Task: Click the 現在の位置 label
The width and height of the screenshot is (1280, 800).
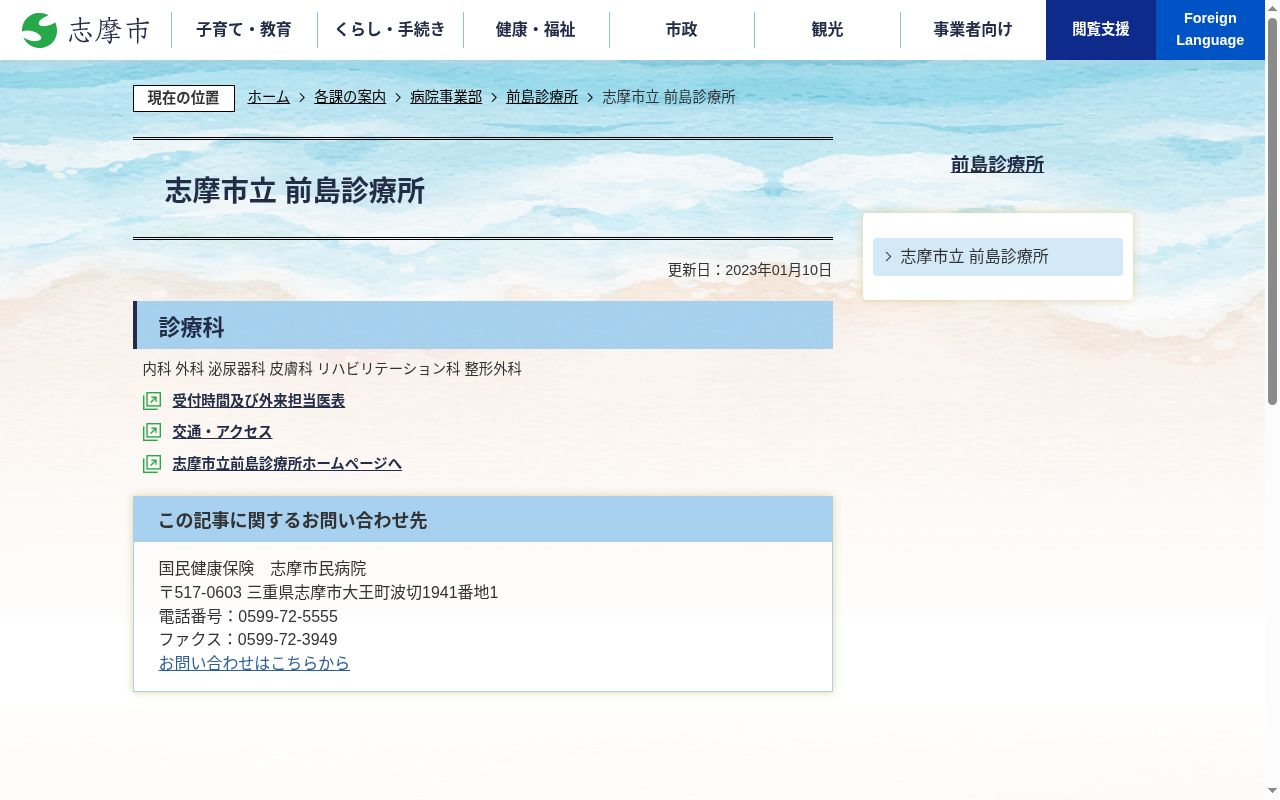Action: click(184, 98)
